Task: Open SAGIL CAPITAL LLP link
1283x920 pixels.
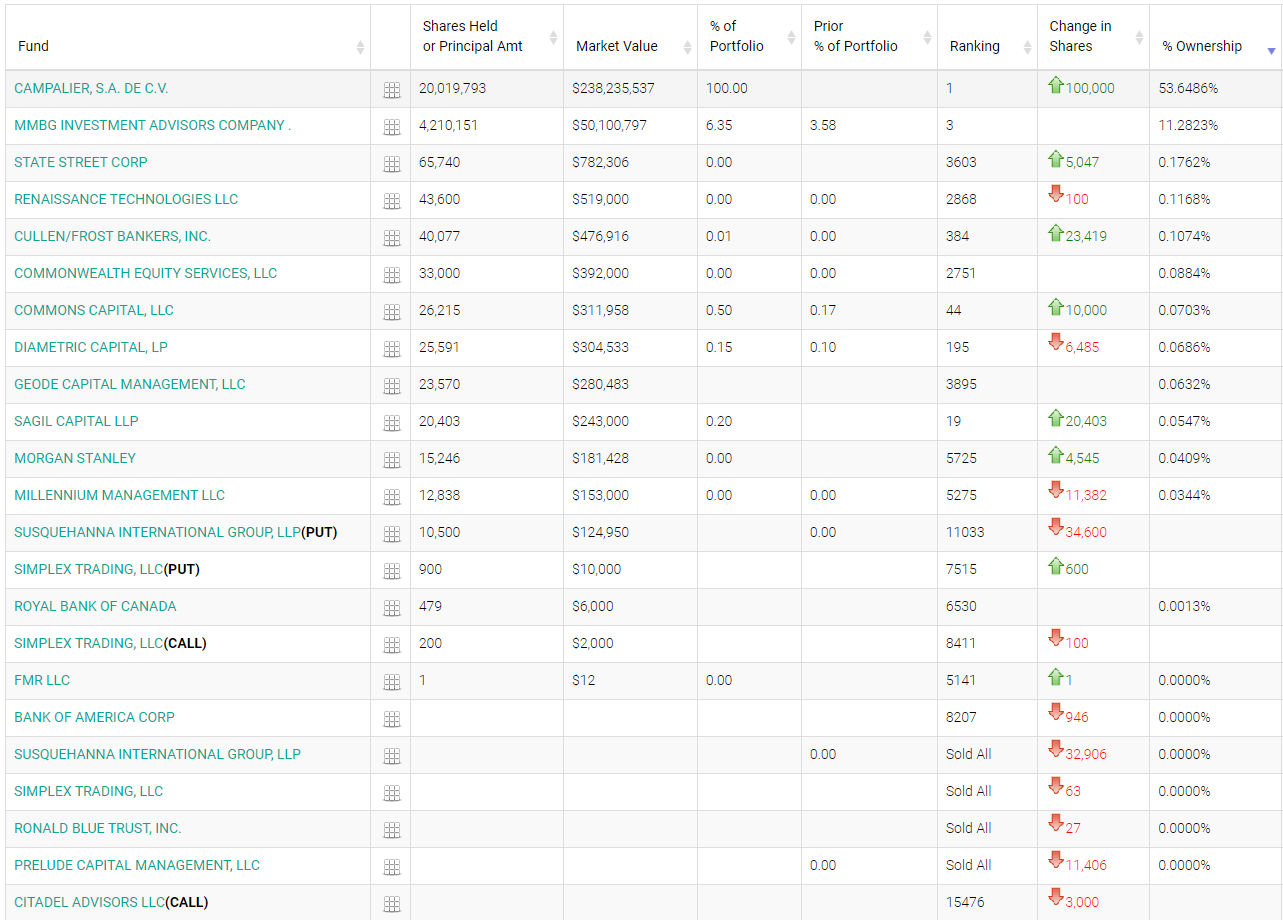Action: (76, 421)
